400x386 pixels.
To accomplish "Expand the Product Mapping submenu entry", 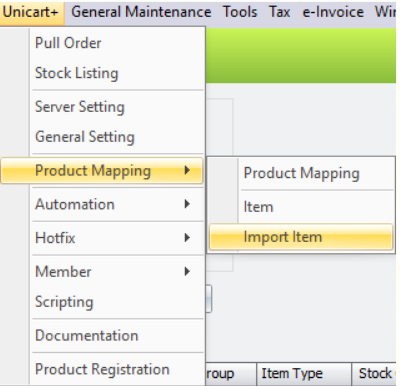I will 102,171.
